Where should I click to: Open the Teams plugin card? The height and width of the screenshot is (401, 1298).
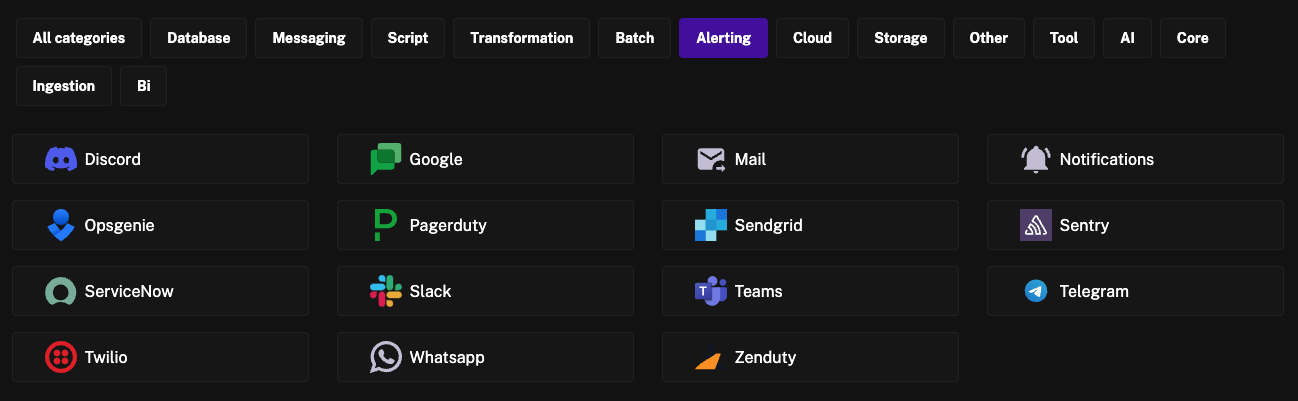click(810, 291)
